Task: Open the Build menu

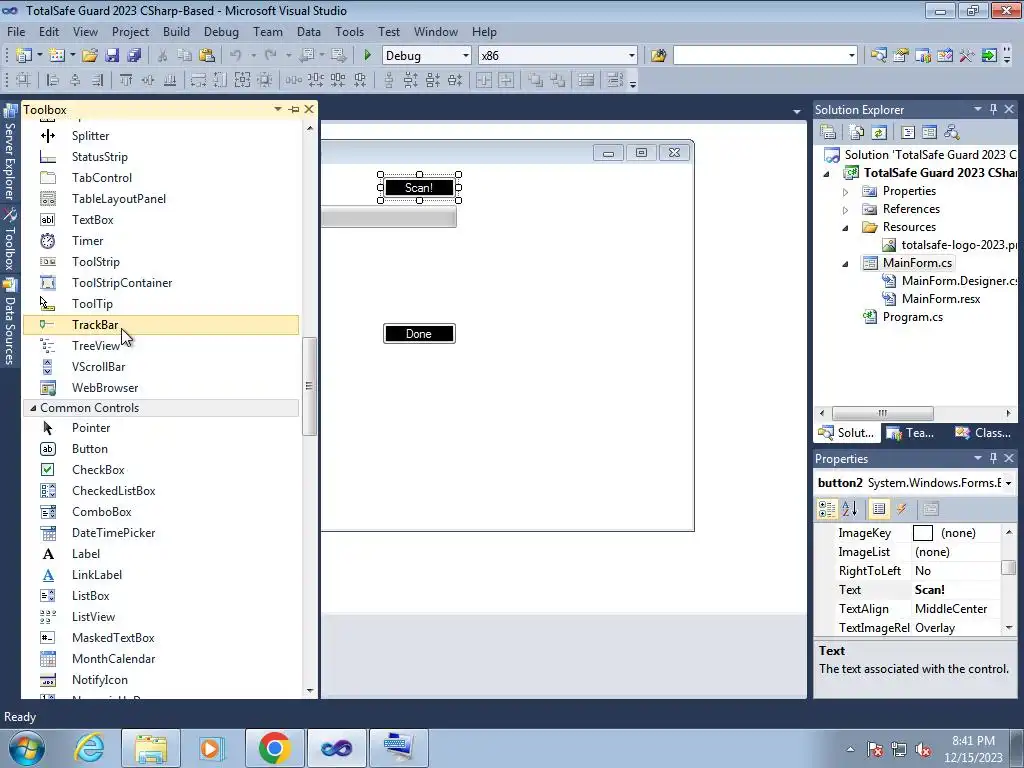Action: (176, 31)
